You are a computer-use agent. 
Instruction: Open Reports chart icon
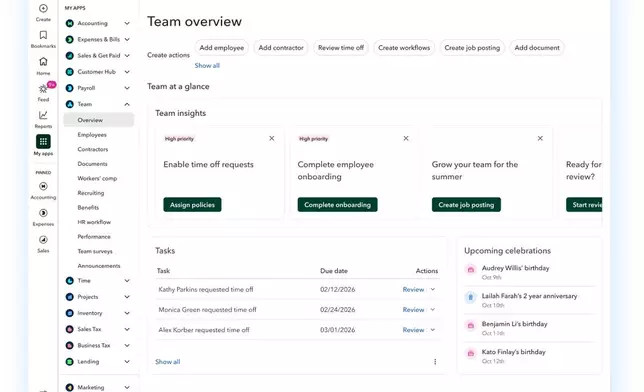pyautogui.click(x=43, y=115)
